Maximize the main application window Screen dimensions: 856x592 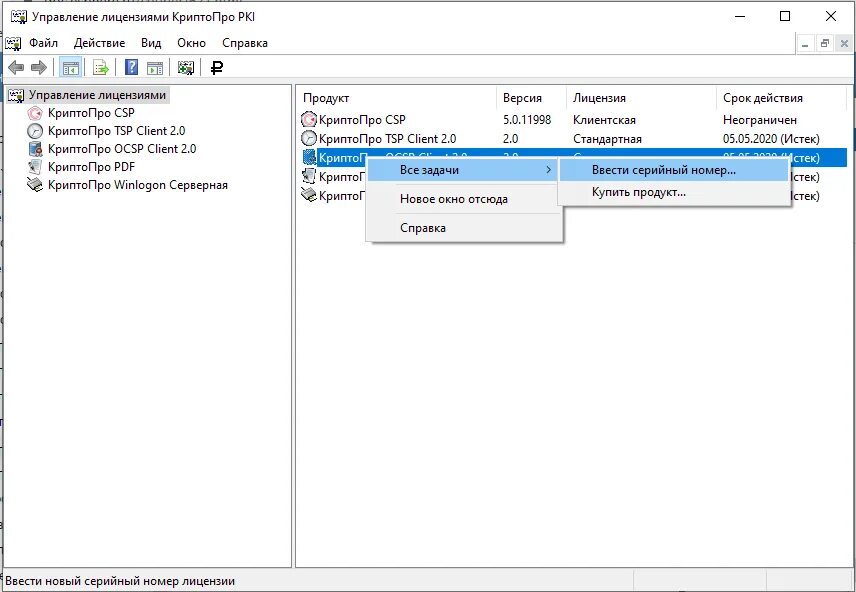[x=785, y=16]
